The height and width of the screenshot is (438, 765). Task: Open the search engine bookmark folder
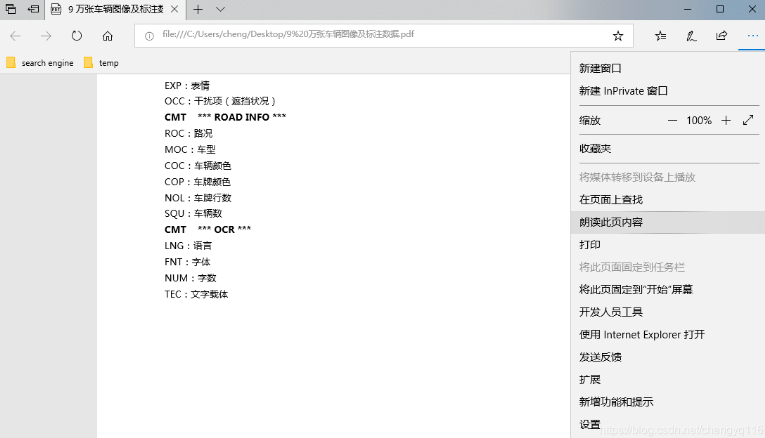(40, 63)
